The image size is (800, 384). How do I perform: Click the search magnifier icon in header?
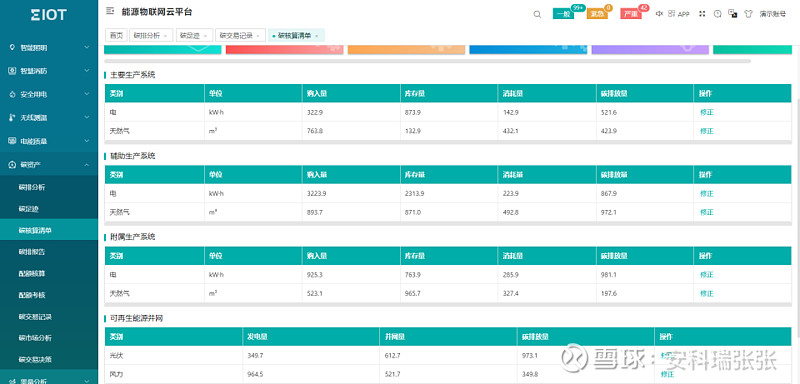537,14
